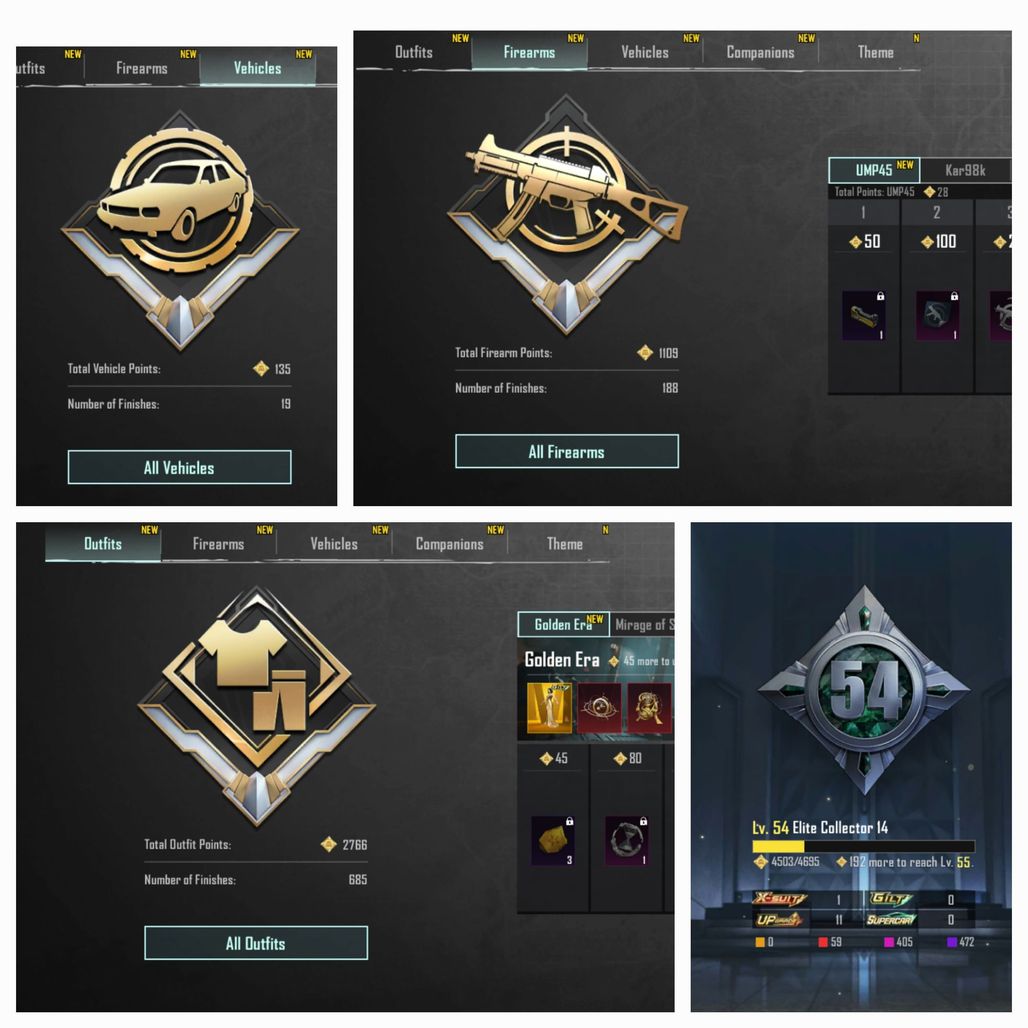Switch to Companions tab in firearms panel
This screenshot has width=1028, height=1028.
761,52
